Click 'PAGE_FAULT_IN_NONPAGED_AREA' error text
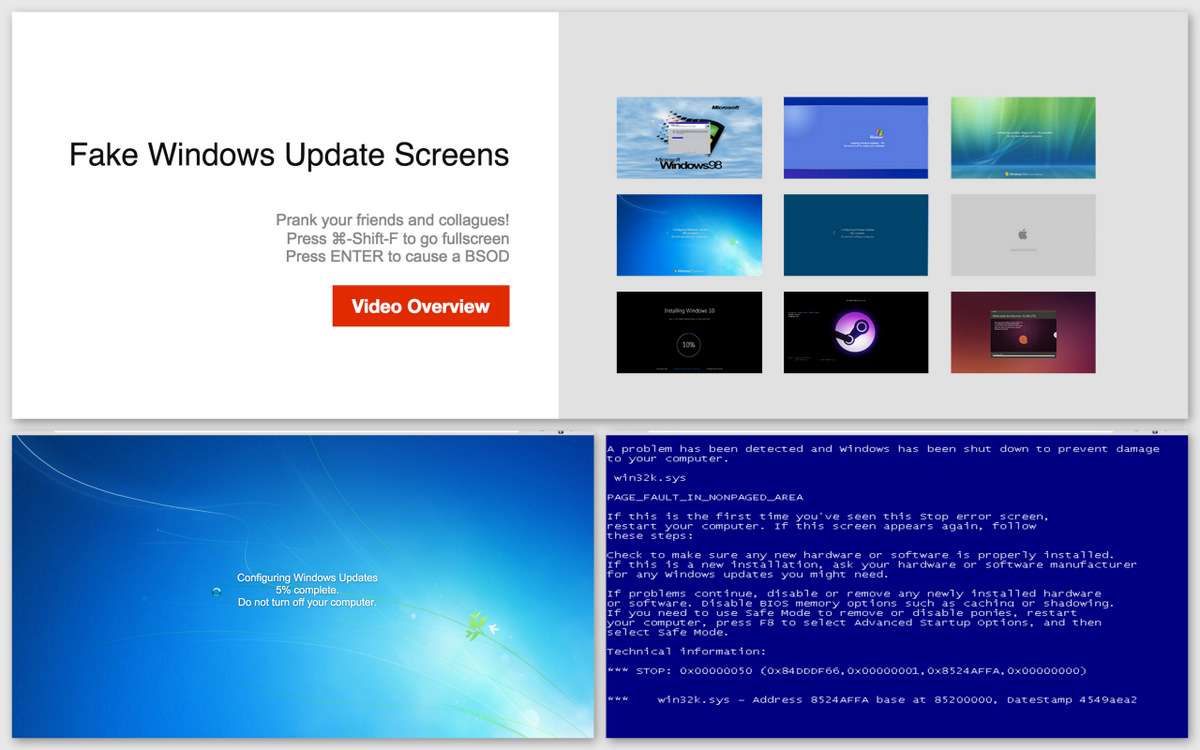Screen dimensions: 1200x750 click(705, 497)
